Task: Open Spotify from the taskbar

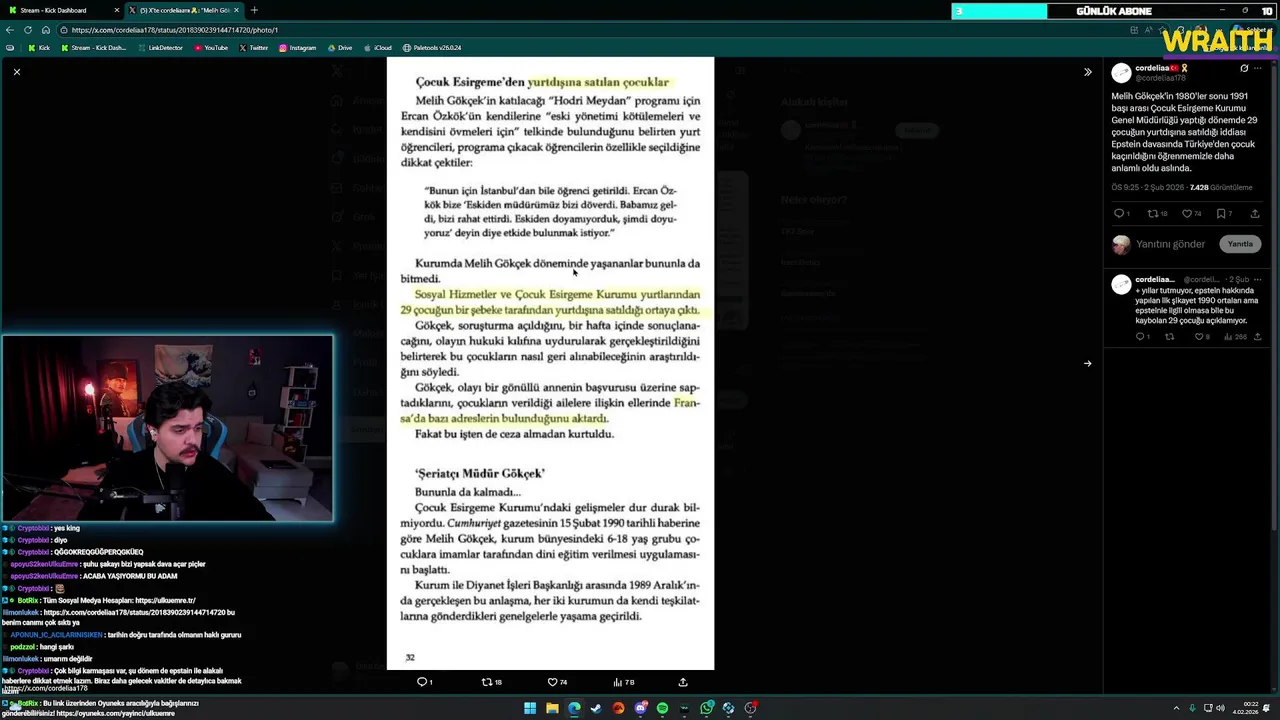Action: point(662,708)
